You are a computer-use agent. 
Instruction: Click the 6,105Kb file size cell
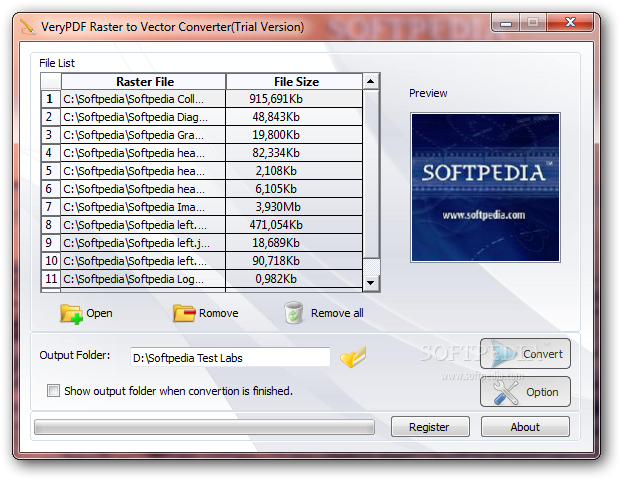[x=294, y=189]
